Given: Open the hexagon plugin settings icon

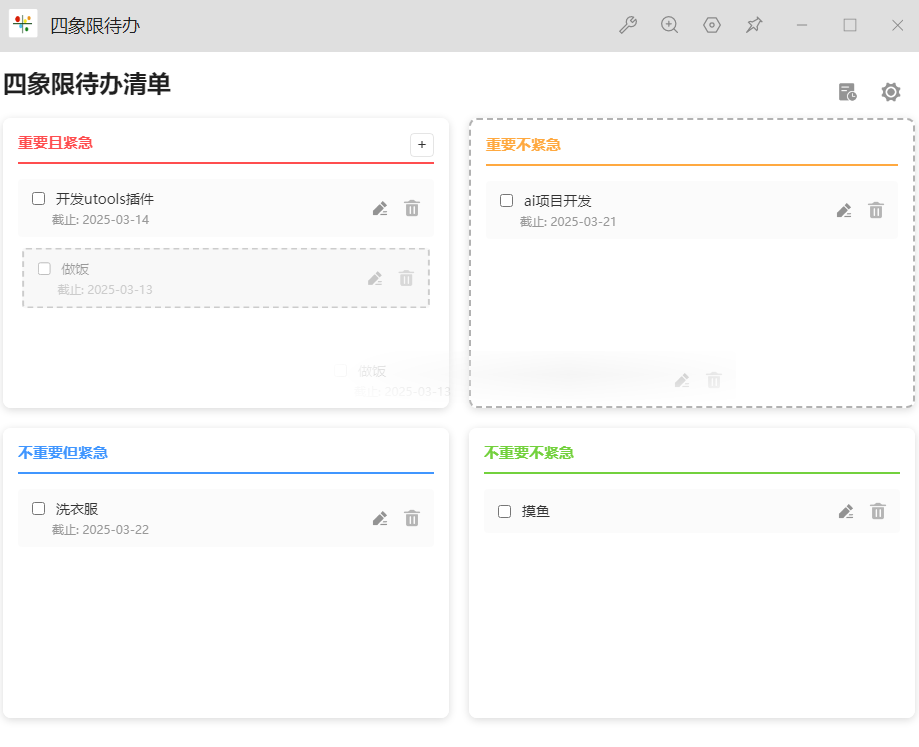Looking at the screenshot, I should click(712, 25).
